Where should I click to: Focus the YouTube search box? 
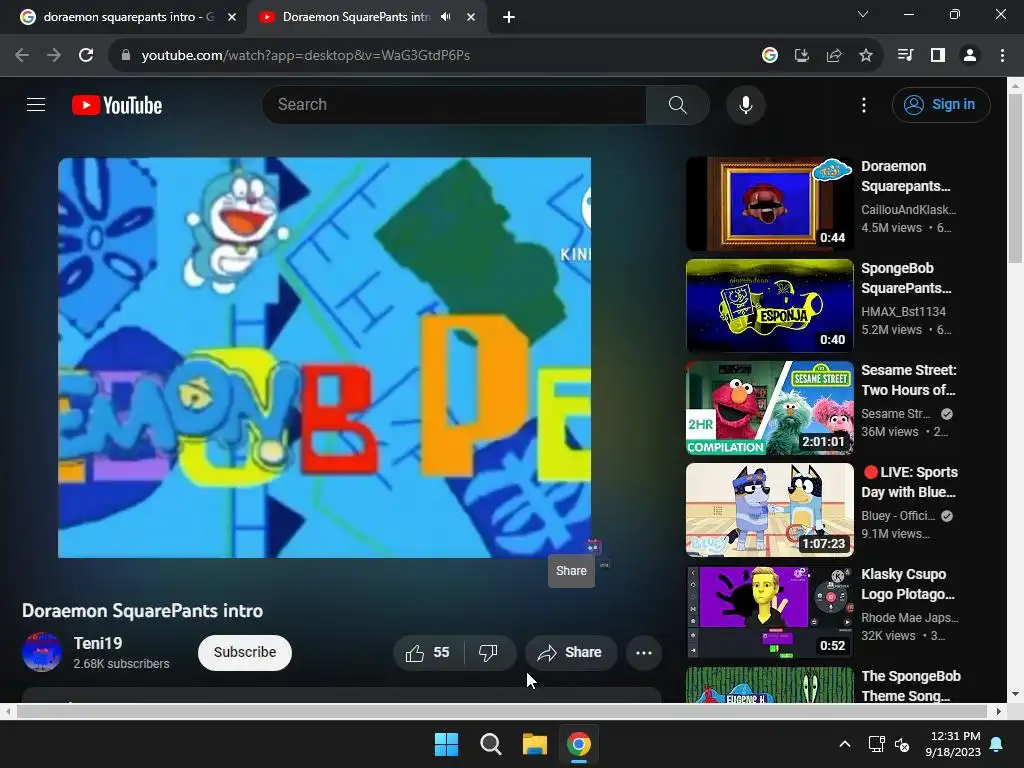click(x=455, y=104)
